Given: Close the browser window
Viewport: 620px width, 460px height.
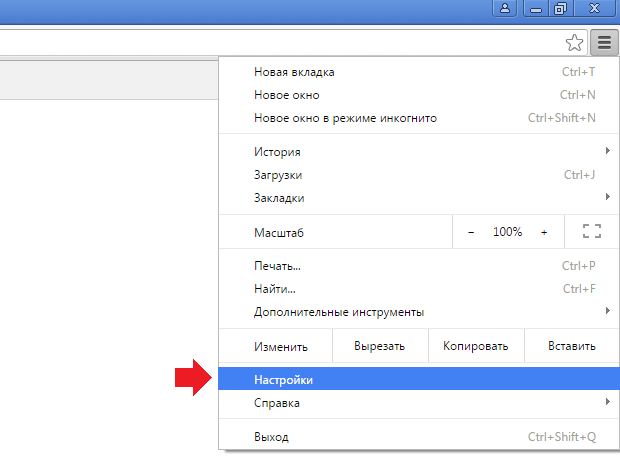Looking at the screenshot, I should pyautogui.click(x=594, y=8).
